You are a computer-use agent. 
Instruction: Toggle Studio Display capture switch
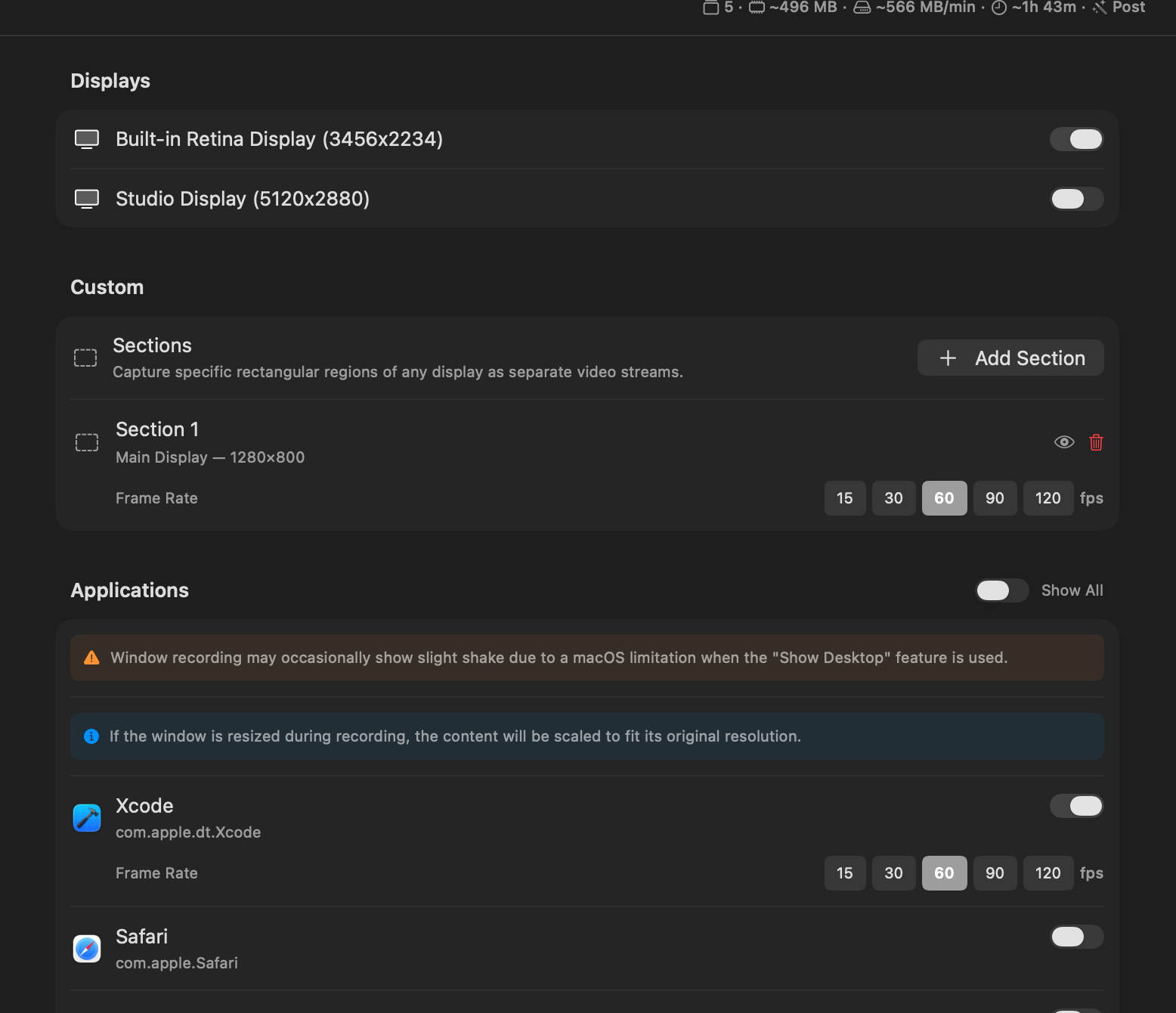[x=1076, y=199]
